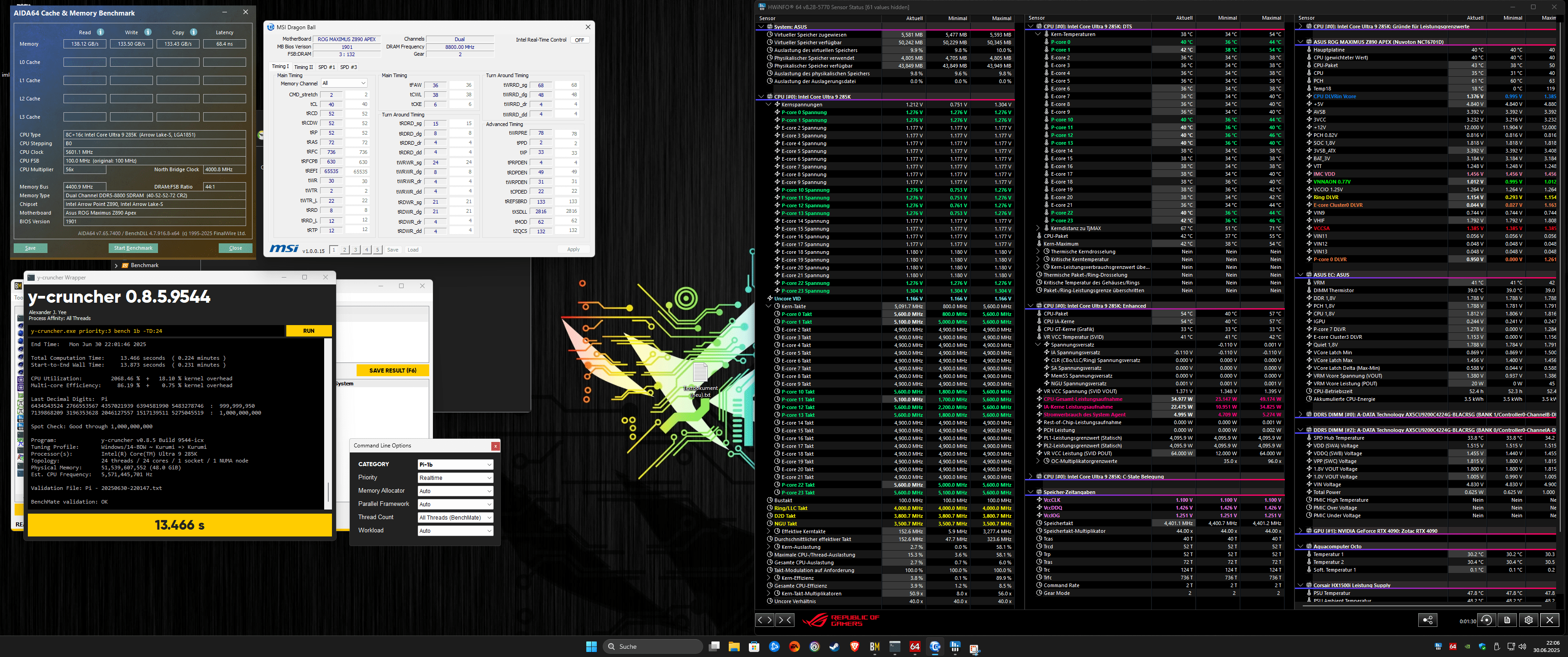1568x657 pixels.
Task: Click the shrink columns arrows icon in HWiNFO
Action: 785,620
